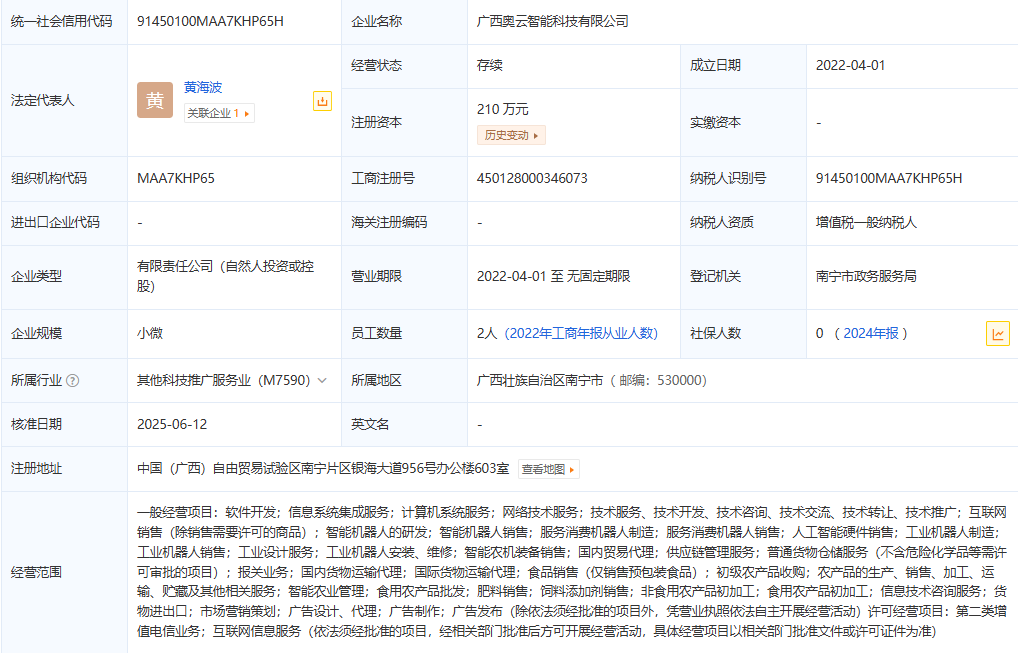Click the 登记机关 value 南宁市政务服务局
The width and height of the screenshot is (1018, 653).
pyautogui.click(x=866, y=276)
